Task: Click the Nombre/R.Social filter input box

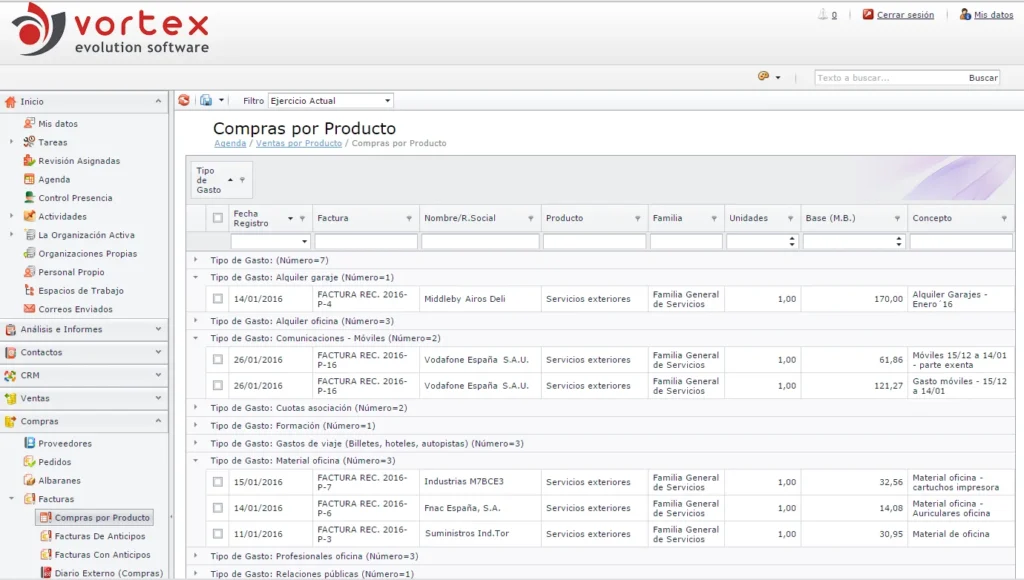Action: [x=480, y=242]
